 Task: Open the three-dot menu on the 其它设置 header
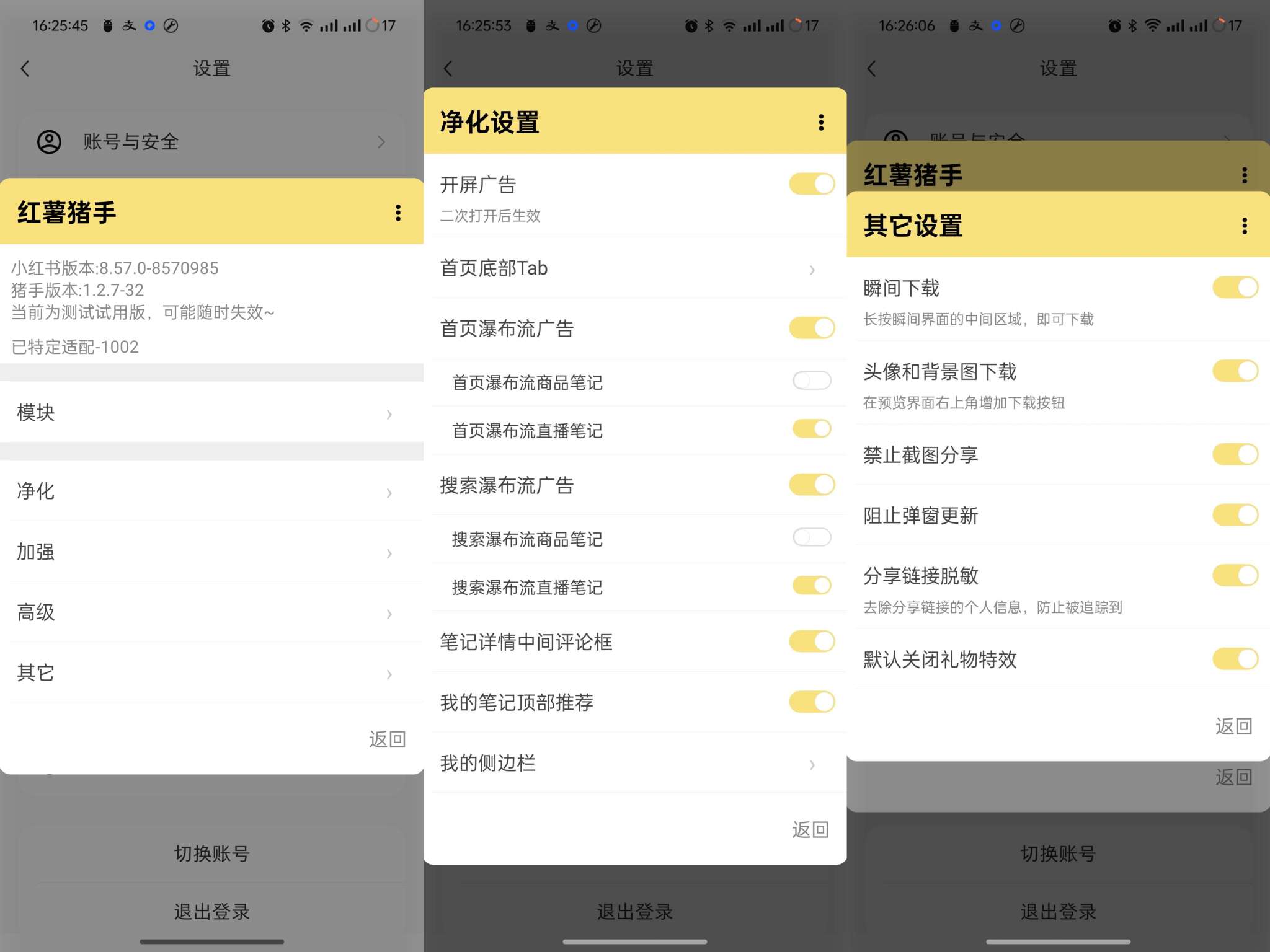tap(1244, 226)
